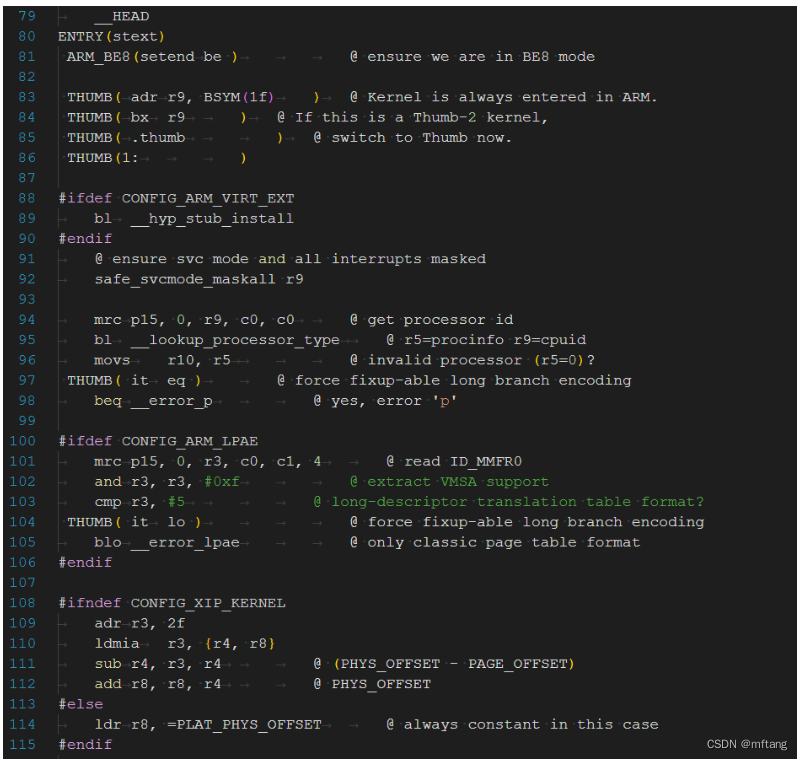The image size is (803, 761).
Task: Click the '#endif' on line 115
Action: click(x=85, y=745)
